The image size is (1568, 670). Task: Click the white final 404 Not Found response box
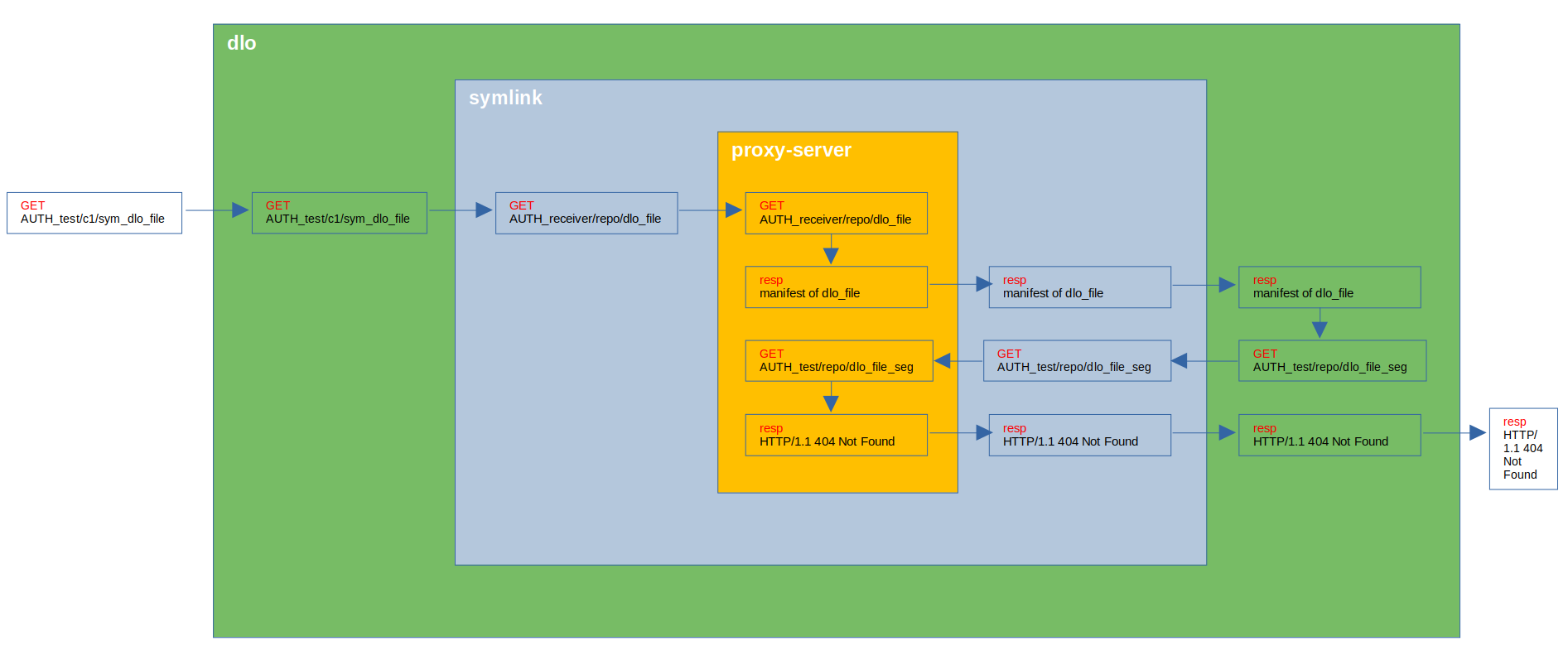[1523, 449]
